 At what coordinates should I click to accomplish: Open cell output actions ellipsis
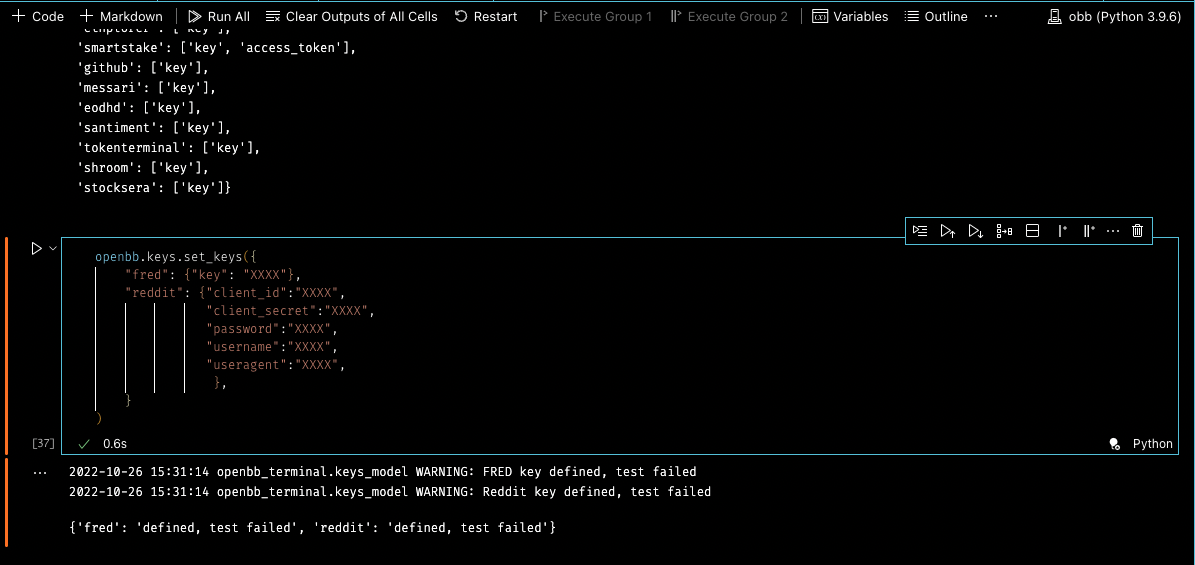pyautogui.click(x=40, y=473)
